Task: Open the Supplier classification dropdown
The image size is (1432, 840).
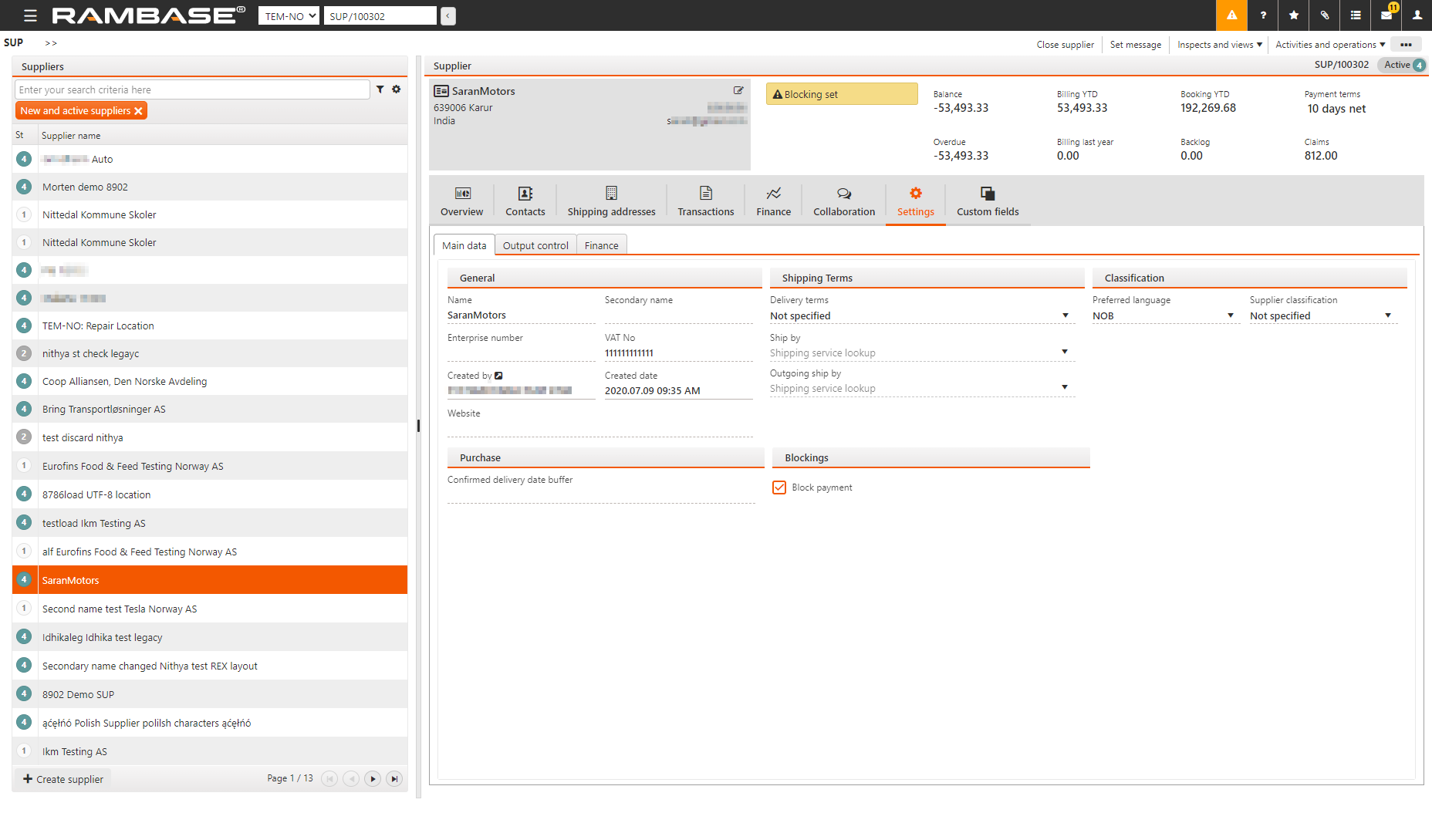Action: point(1387,315)
